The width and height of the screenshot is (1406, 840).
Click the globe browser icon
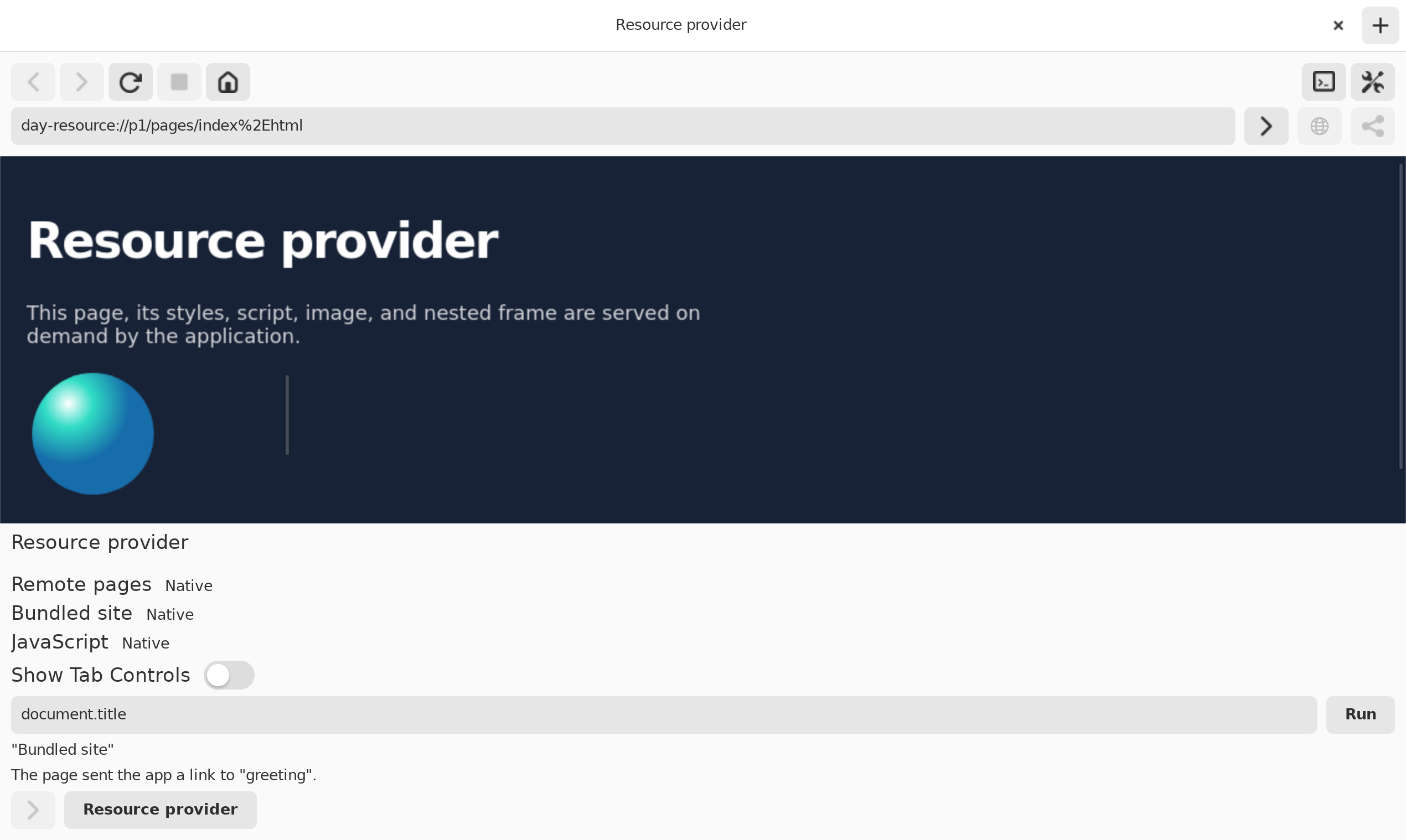pos(1319,126)
